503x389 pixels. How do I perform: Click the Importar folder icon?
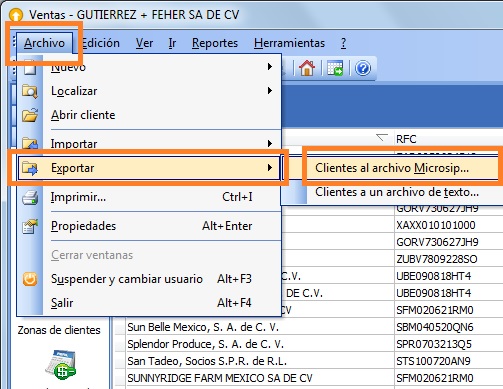(x=30, y=143)
